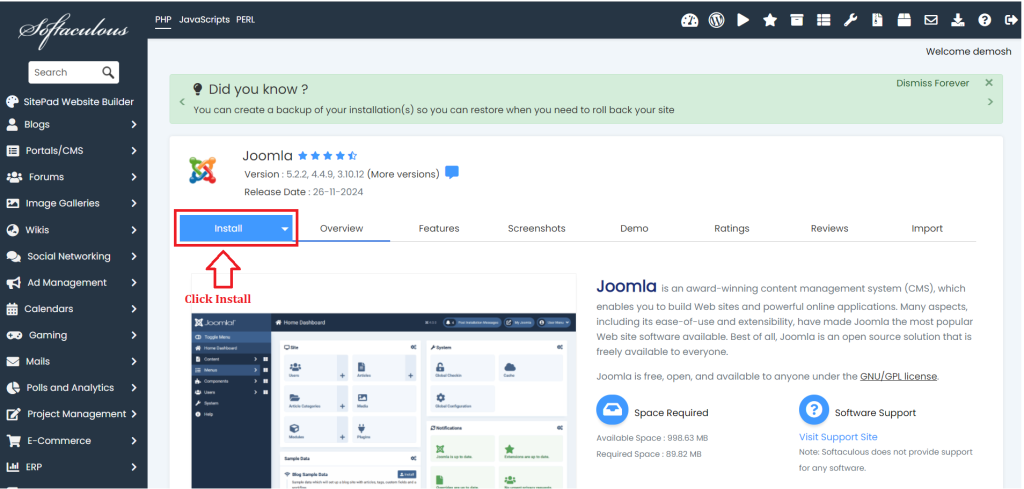Click the blue Install button

(x=229, y=229)
